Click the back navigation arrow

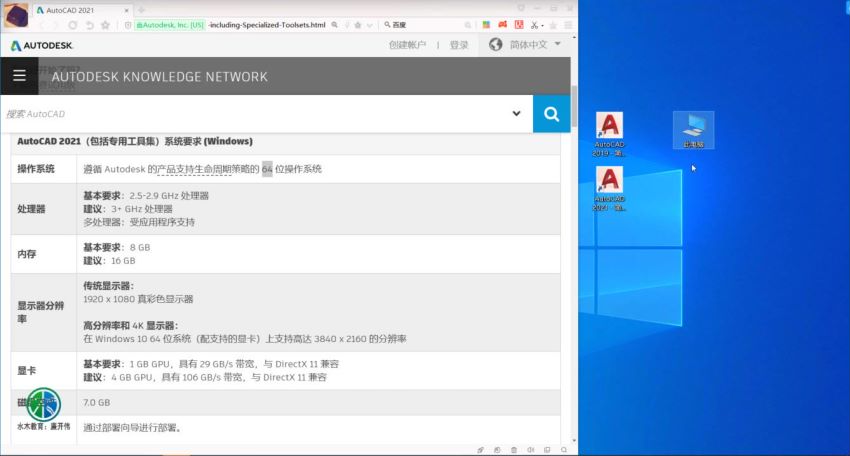pyautogui.click(x=43, y=25)
